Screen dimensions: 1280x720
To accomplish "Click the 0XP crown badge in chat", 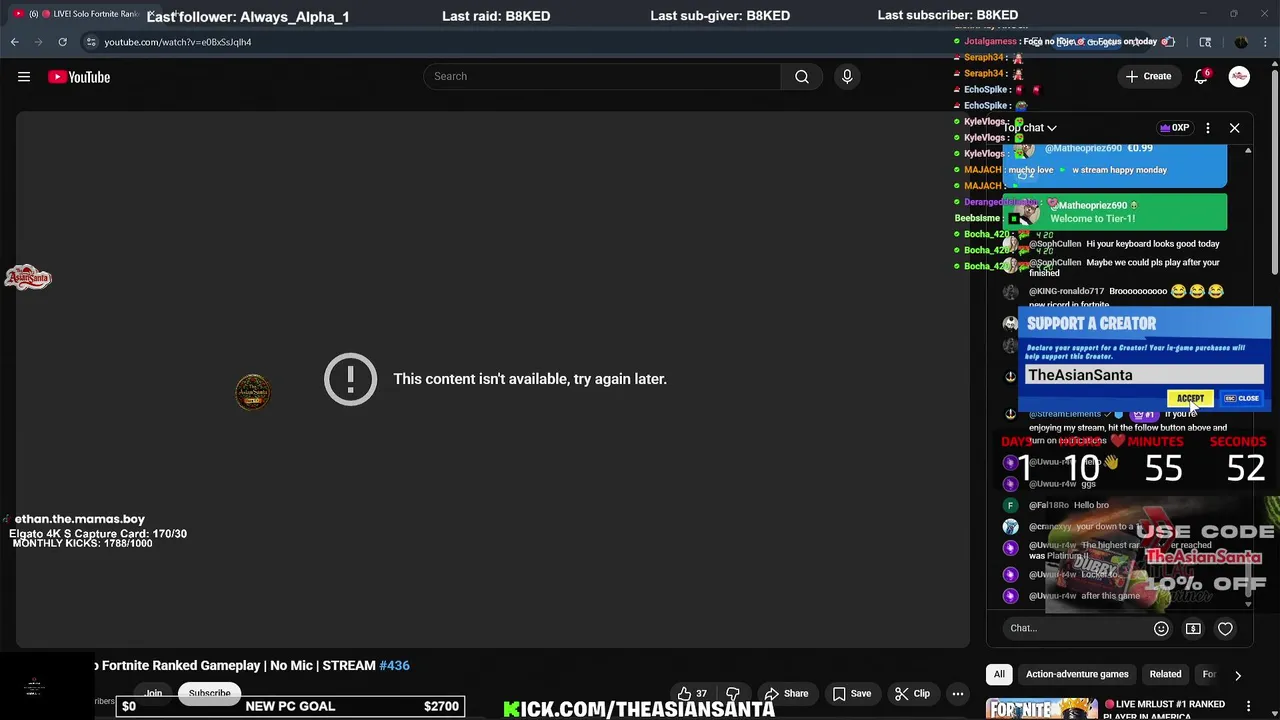I will click(1174, 128).
